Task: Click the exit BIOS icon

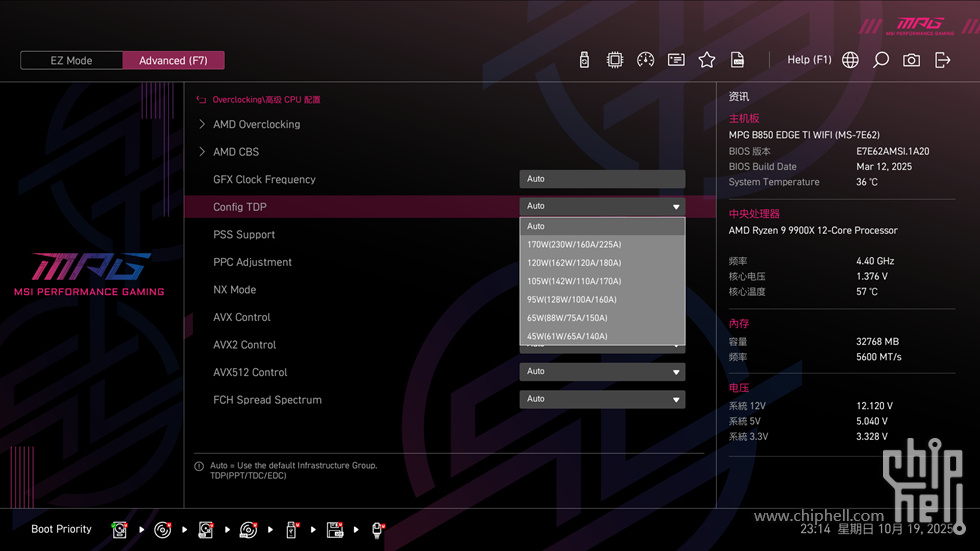Action: pos(942,60)
